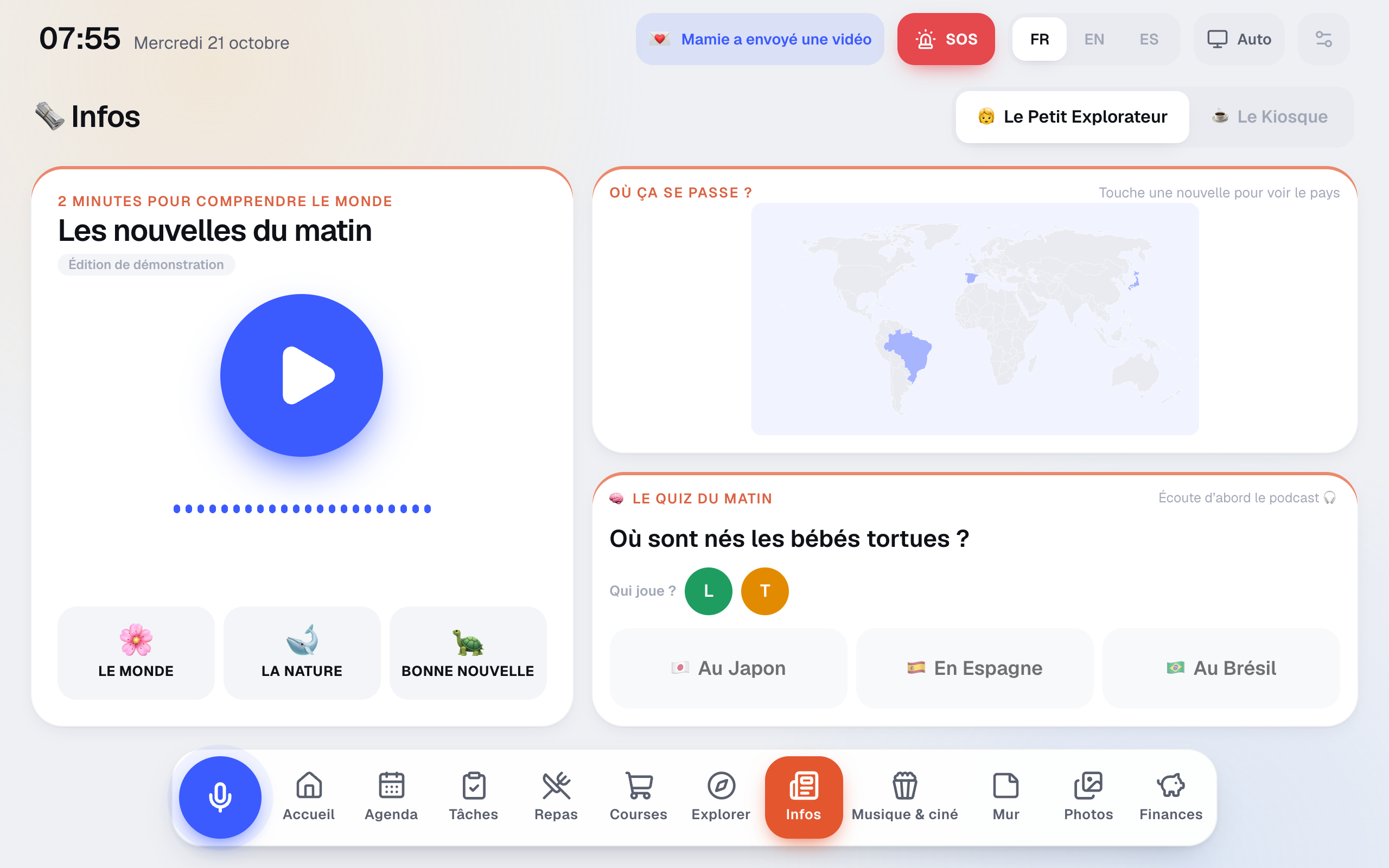Select the Le Monde flower chapter
Screen dimensions: 1389x868
(x=136, y=653)
